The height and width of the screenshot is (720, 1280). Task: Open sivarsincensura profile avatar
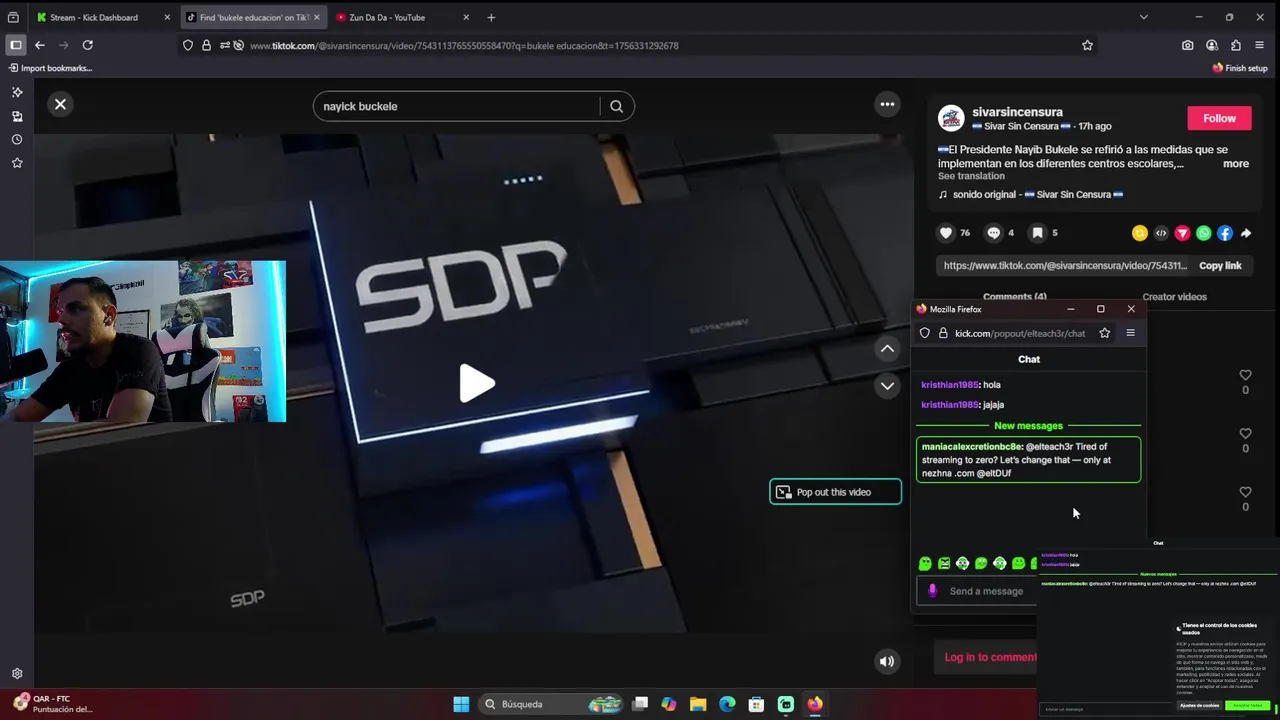pyautogui.click(x=951, y=118)
